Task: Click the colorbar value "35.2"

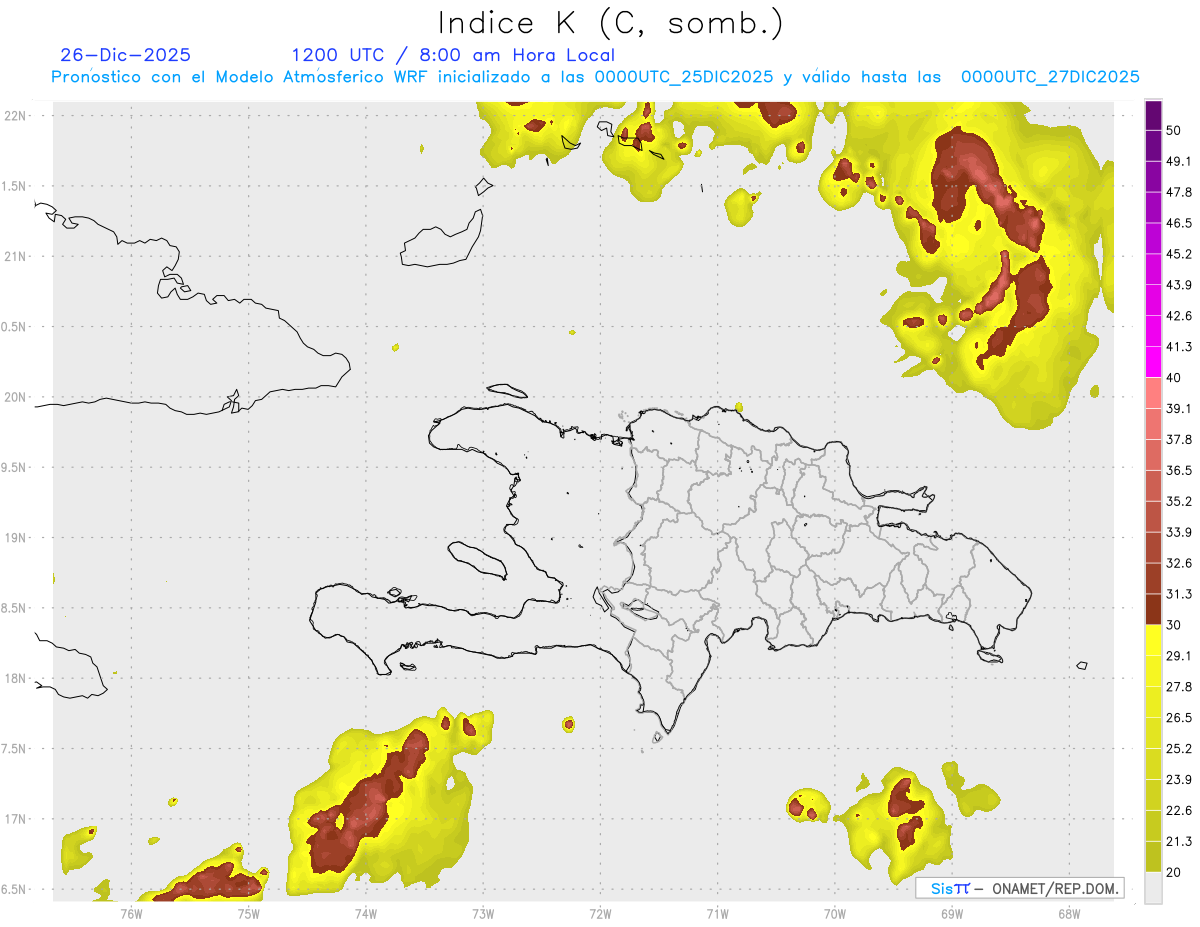Action: (1179, 501)
